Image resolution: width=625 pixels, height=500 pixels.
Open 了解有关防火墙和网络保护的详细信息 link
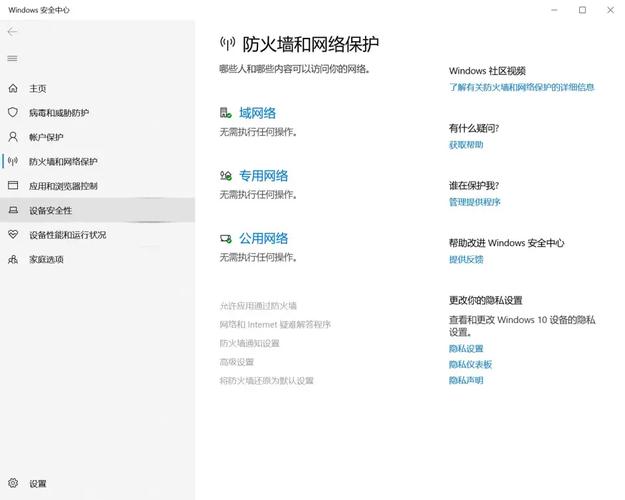coord(522,87)
